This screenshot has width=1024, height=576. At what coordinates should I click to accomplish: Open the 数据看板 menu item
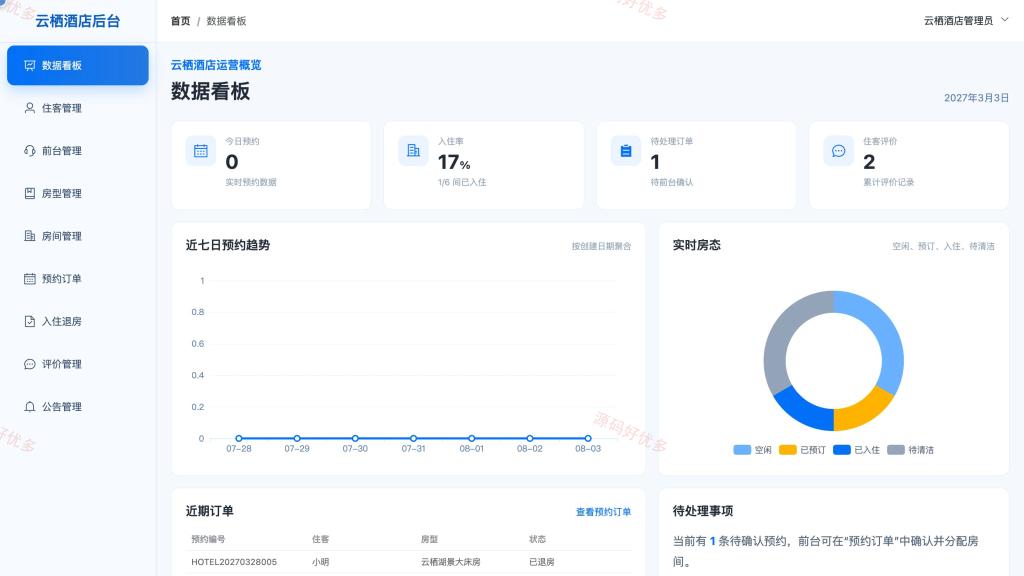coord(78,65)
